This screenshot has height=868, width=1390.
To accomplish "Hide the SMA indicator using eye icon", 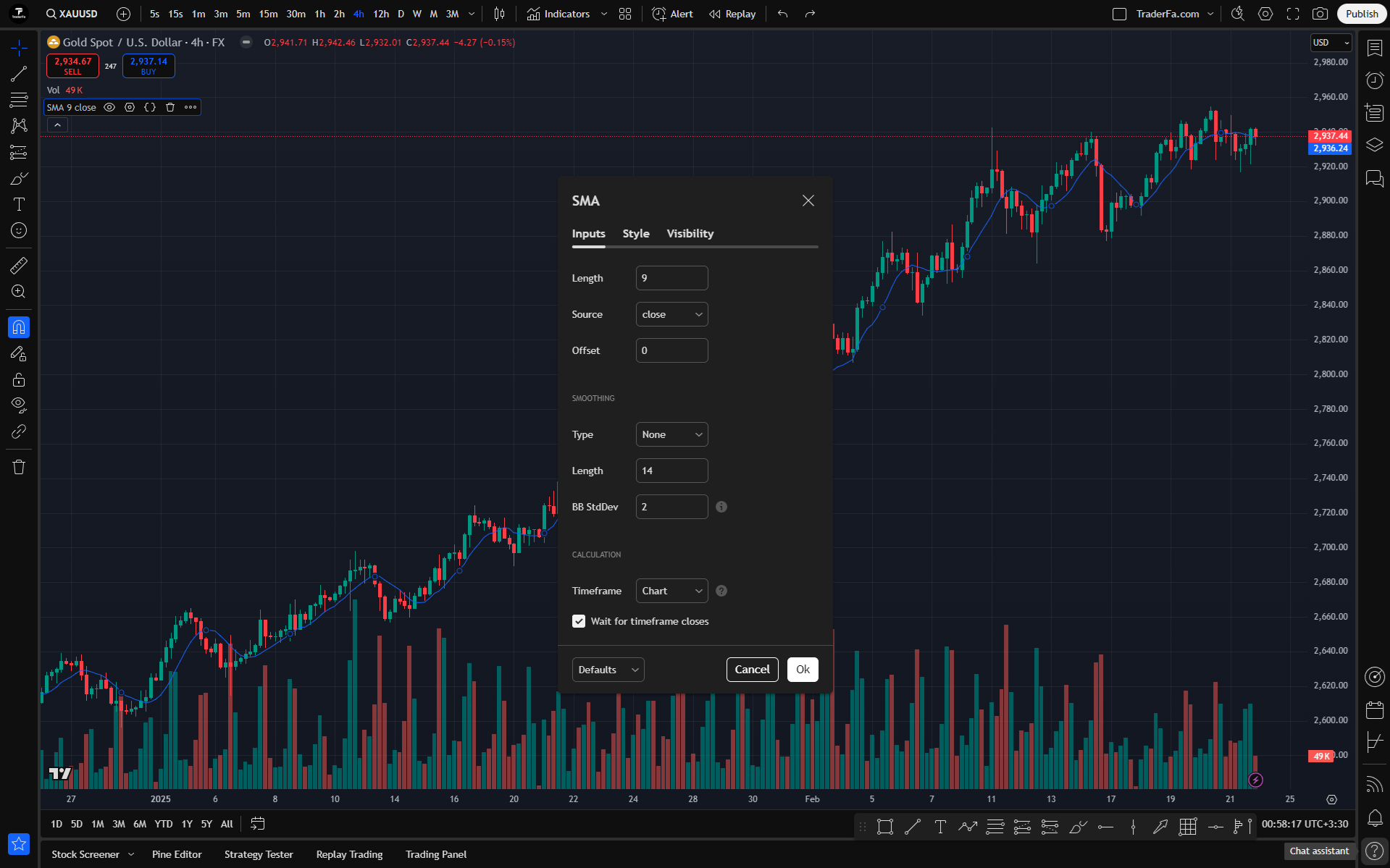I will (x=109, y=107).
